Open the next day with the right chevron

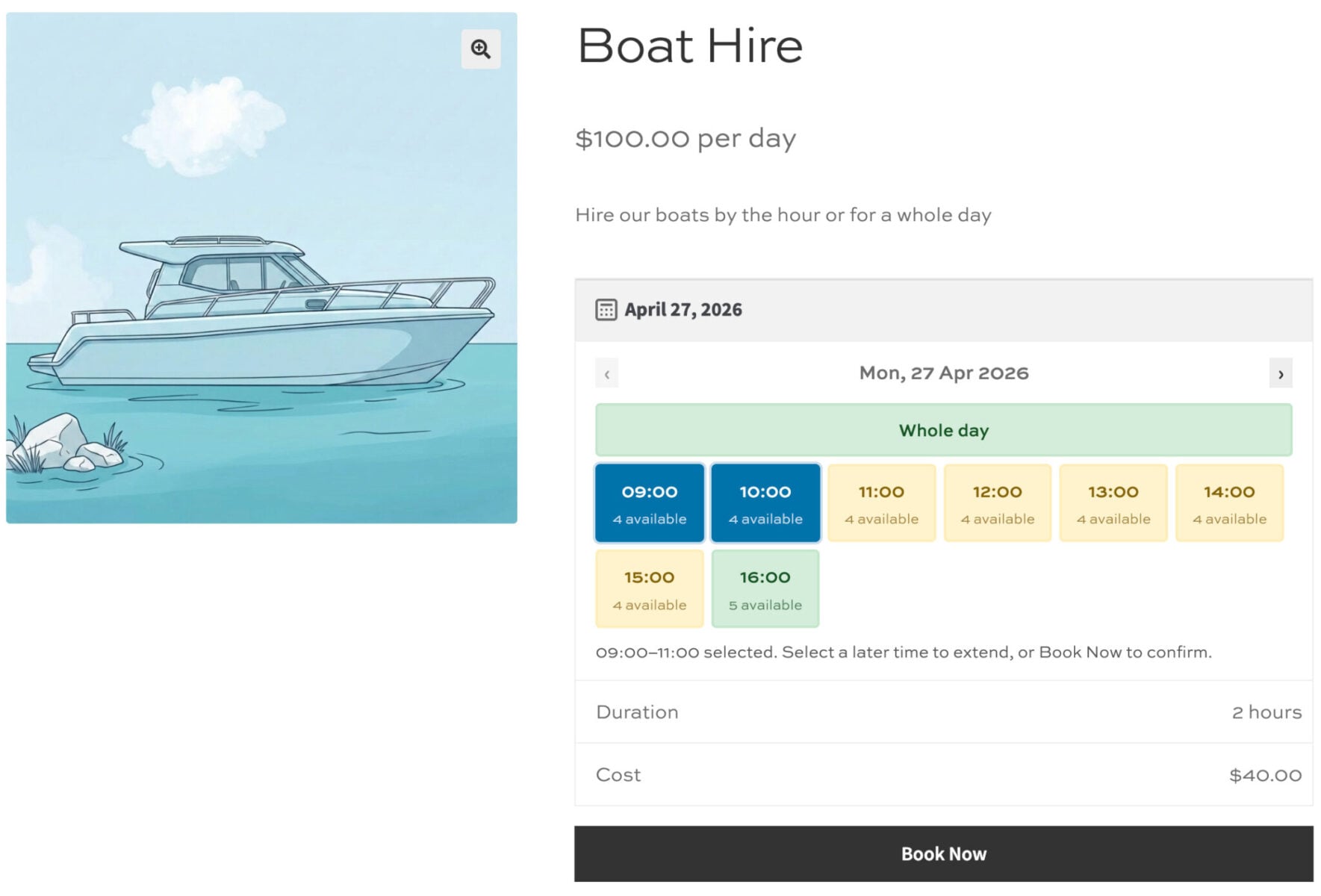[x=1281, y=373]
